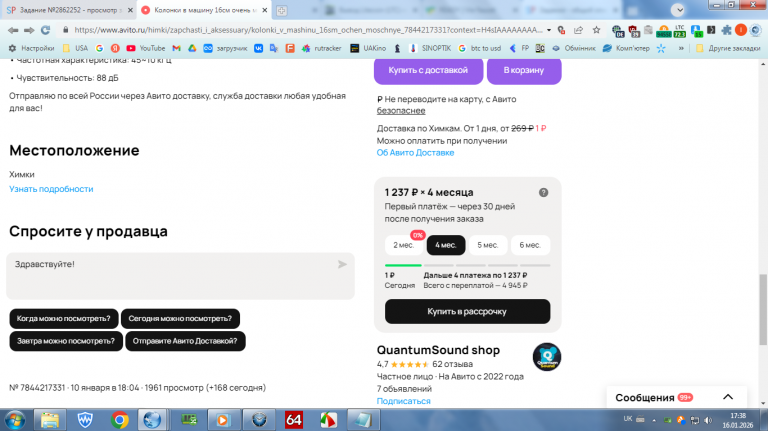Open the Узнать подробности link

[x=51, y=189]
